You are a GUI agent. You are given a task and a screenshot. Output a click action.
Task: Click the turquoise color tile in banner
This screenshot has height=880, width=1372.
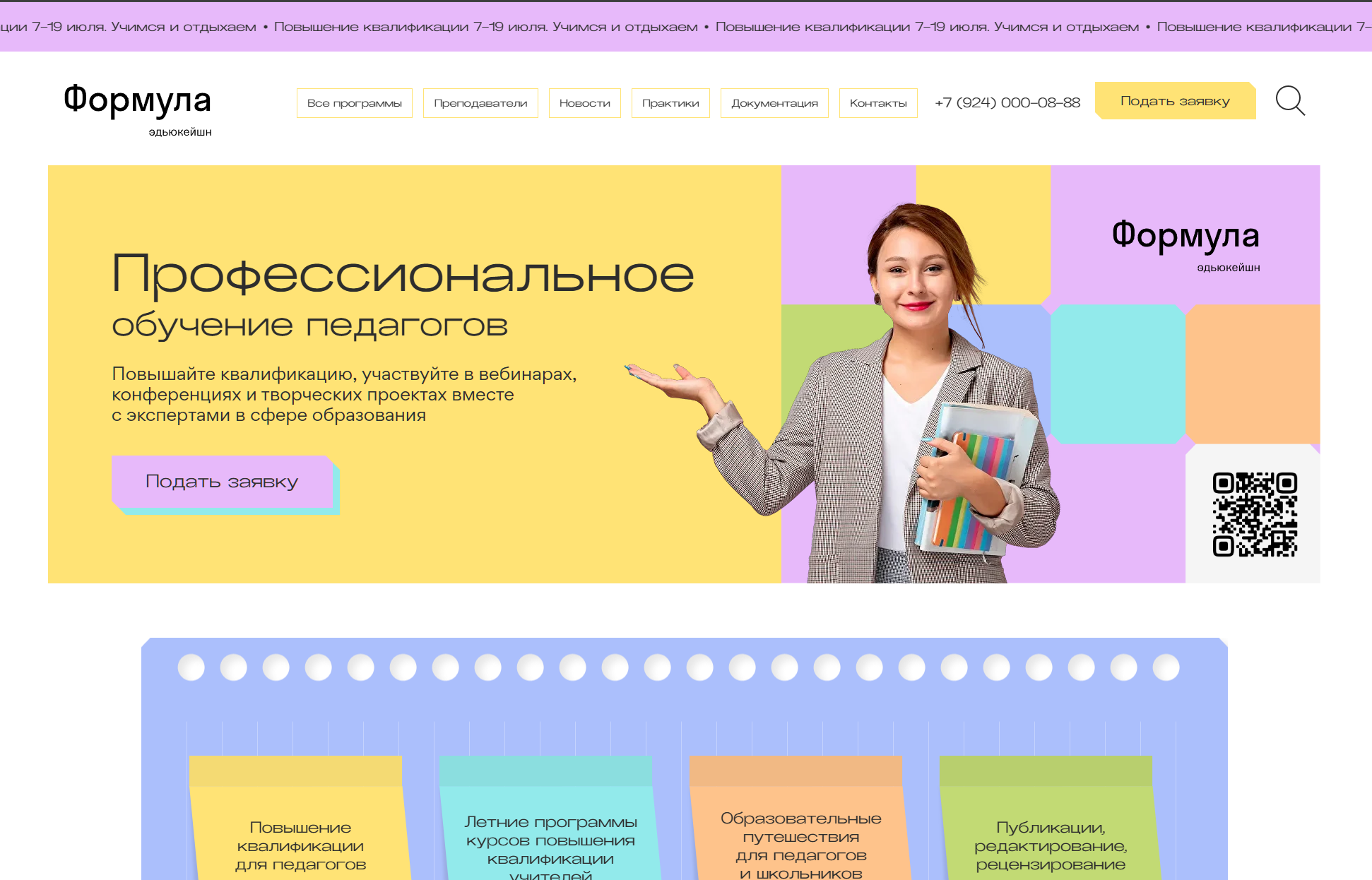[x=1117, y=374]
